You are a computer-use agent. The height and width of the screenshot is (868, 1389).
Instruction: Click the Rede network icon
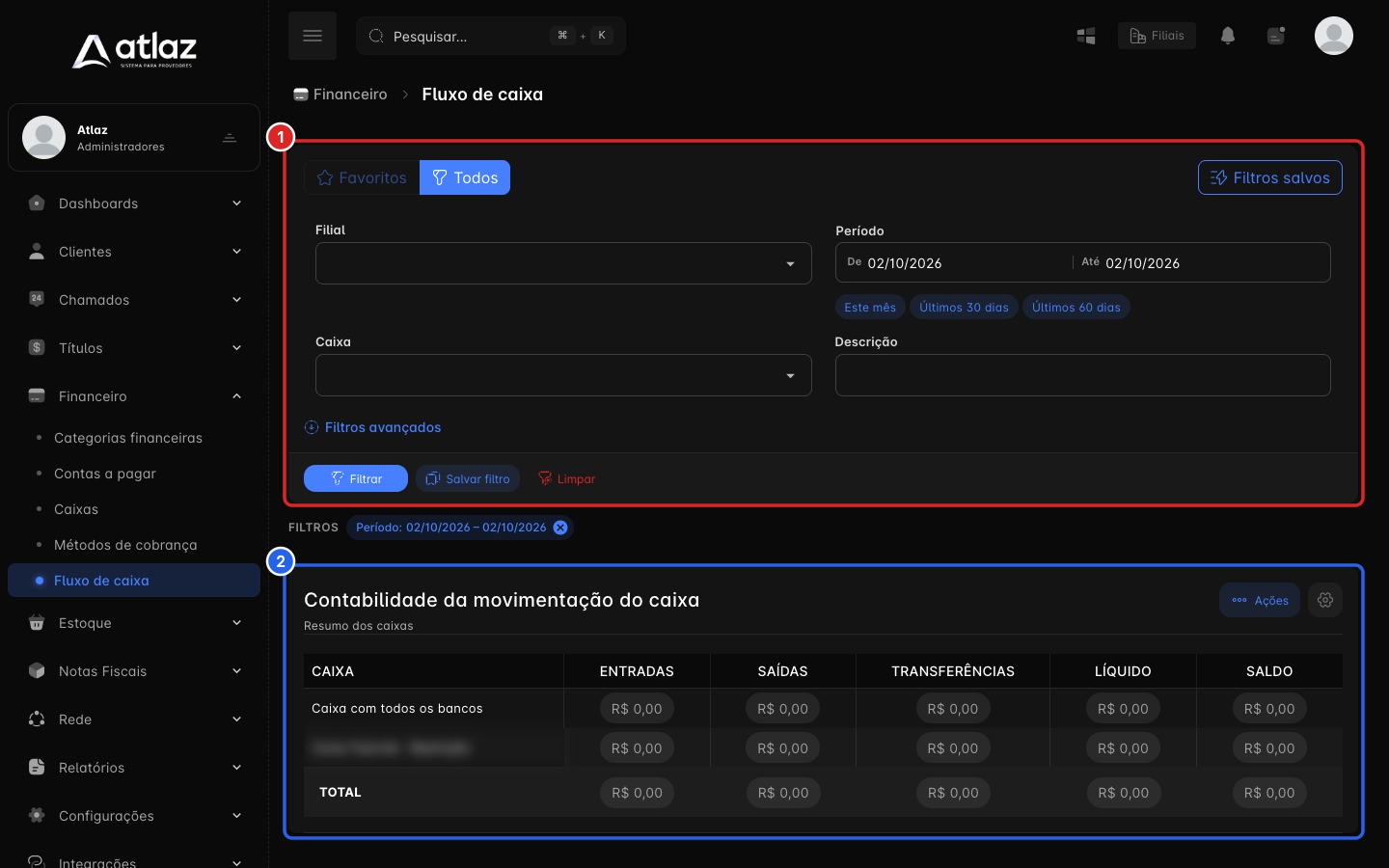click(37, 719)
